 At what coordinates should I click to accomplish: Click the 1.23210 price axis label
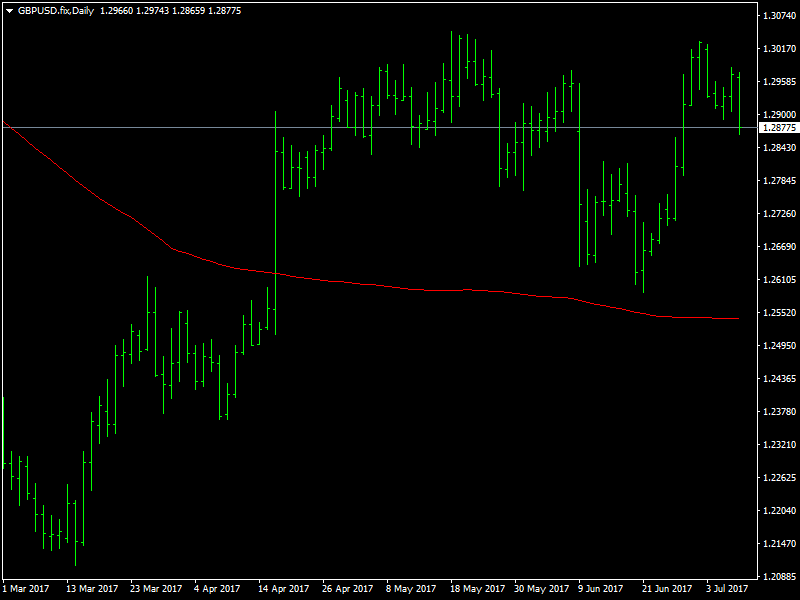(x=779, y=444)
